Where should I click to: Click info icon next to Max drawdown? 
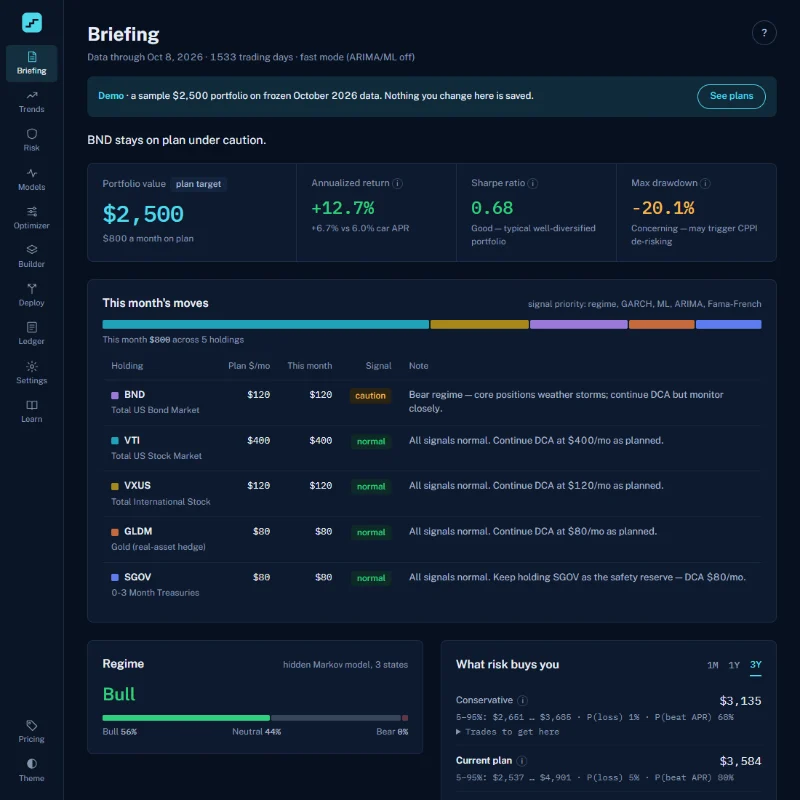click(705, 183)
